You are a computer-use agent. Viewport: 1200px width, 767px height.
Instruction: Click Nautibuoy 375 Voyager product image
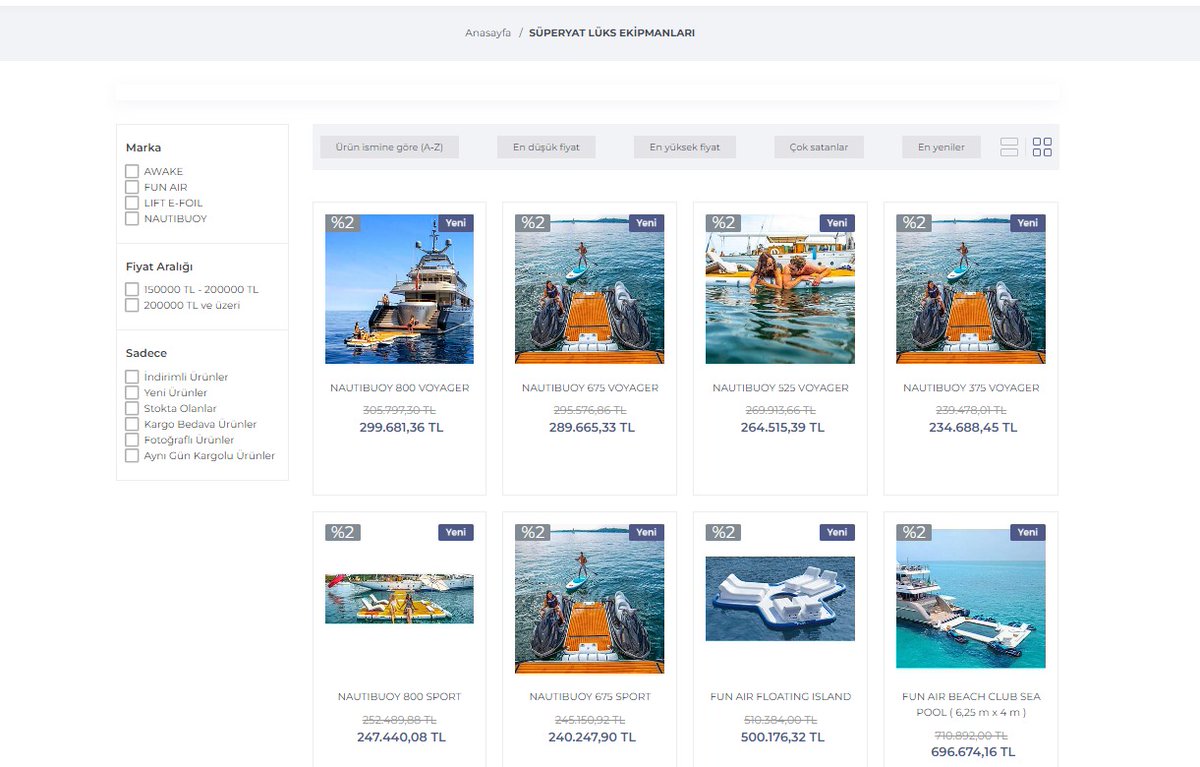point(971,289)
